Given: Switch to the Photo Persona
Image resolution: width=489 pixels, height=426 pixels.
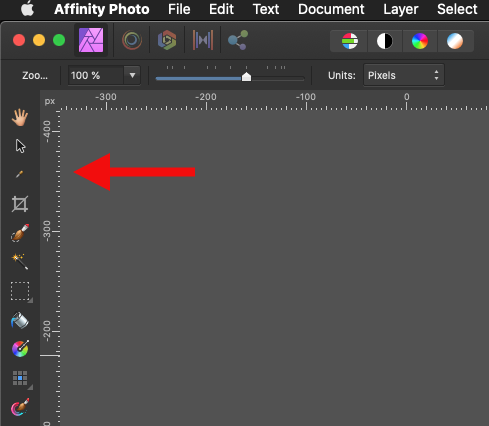Looking at the screenshot, I should [91, 40].
